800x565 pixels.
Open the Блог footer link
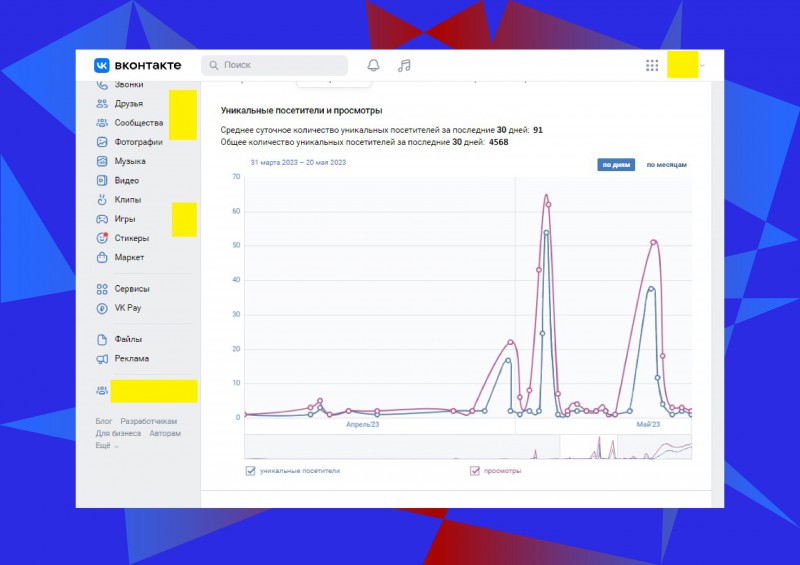(x=104, y=421)
